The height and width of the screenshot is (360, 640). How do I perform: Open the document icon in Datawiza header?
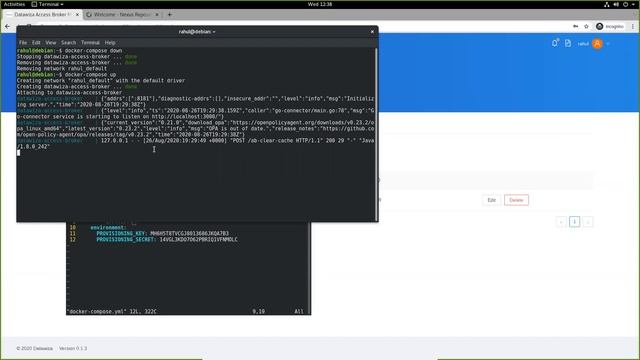coord(568,43)
